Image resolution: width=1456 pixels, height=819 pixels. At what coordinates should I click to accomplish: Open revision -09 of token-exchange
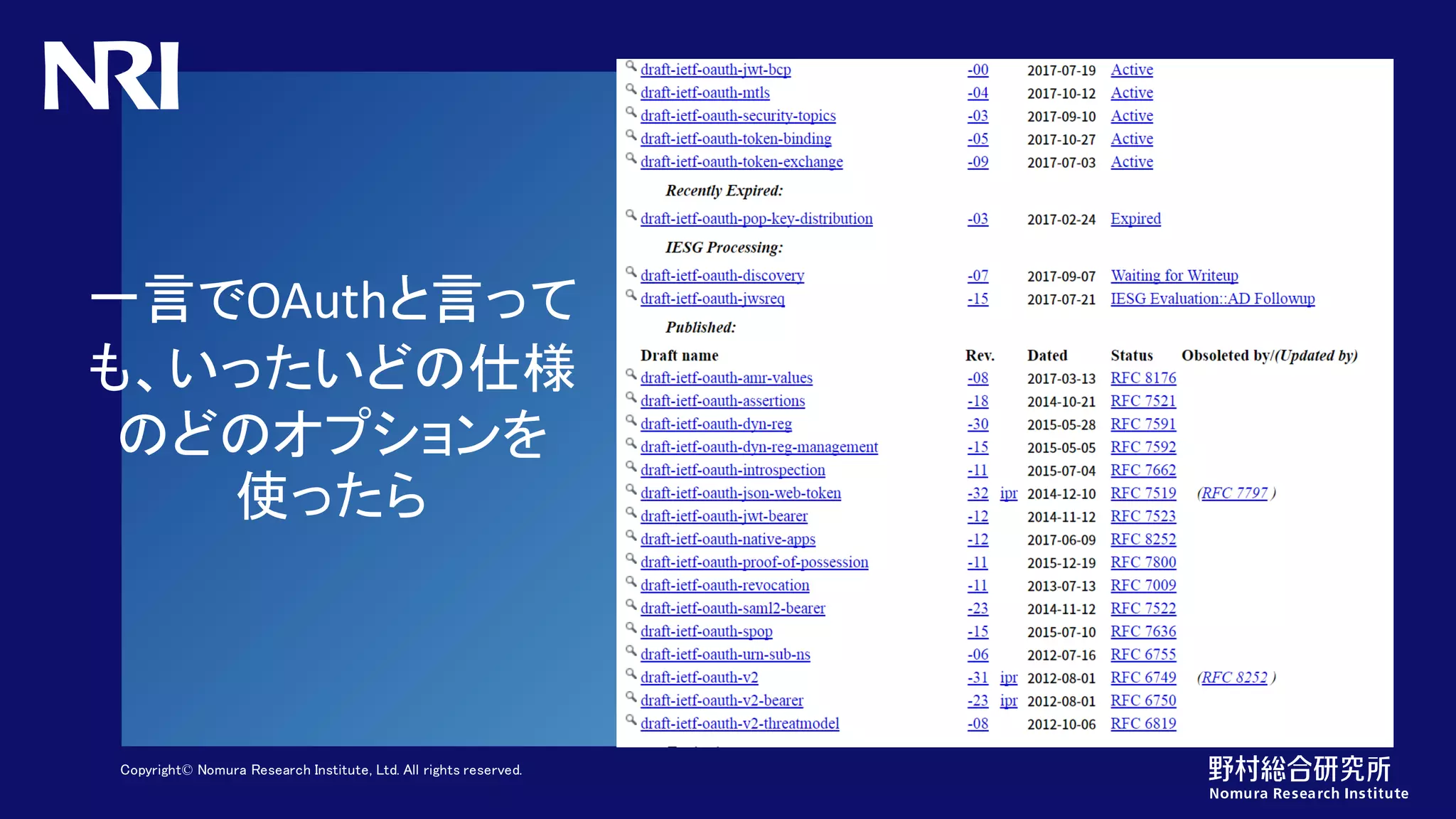(x=978, y=162)
